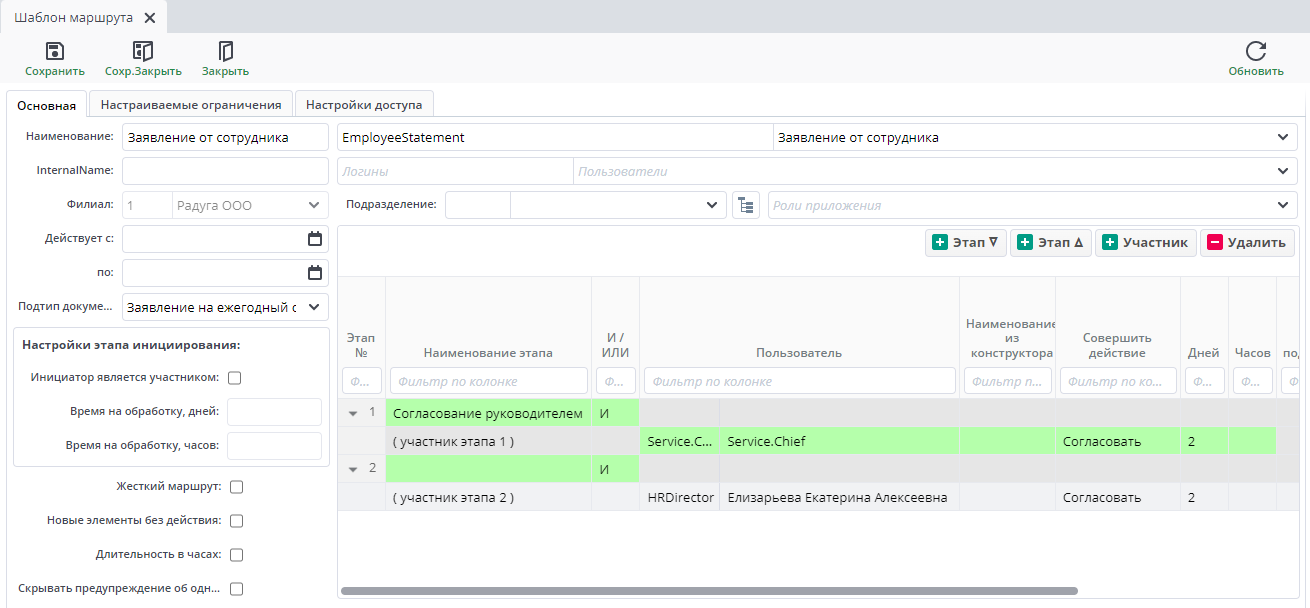The width and height of the screenshot is (1310, 608).
Task: Open calendar for Действует с date
Action: (x=315, y=239)
